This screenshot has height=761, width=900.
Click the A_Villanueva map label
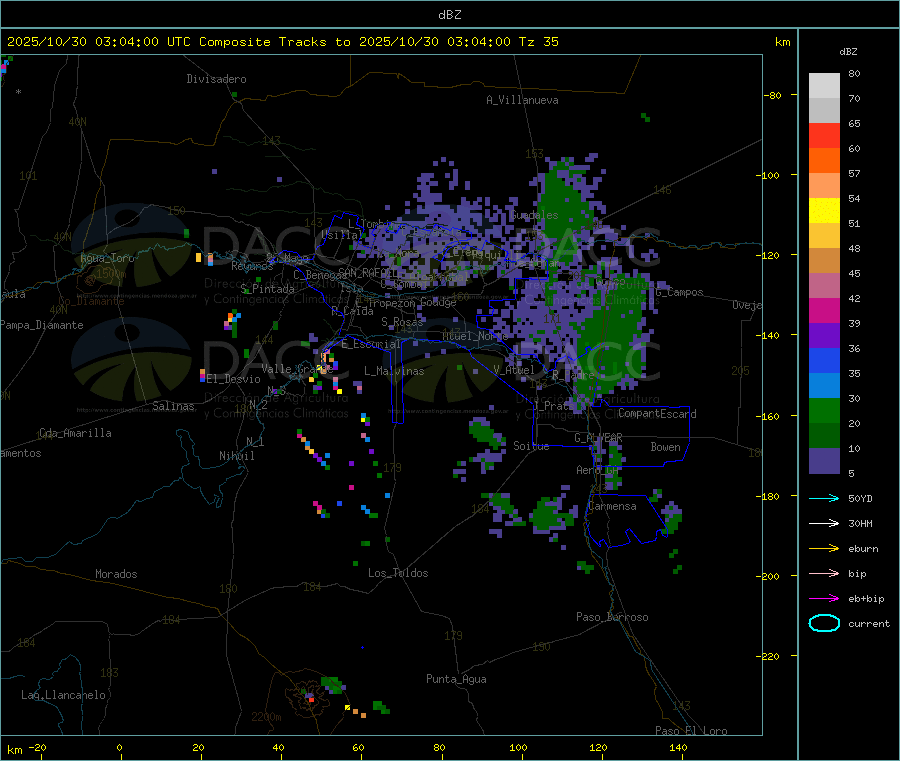[522, 100]
